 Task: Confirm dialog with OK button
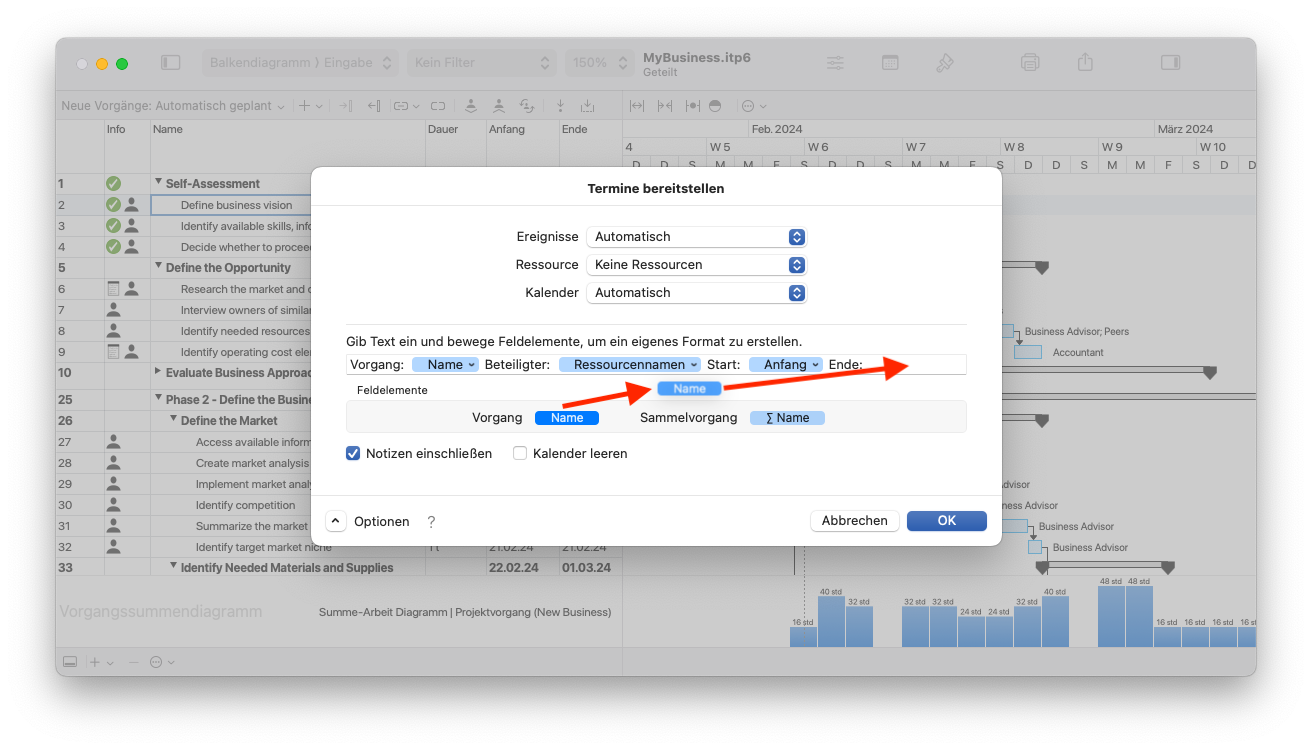(x=947, y=521)
